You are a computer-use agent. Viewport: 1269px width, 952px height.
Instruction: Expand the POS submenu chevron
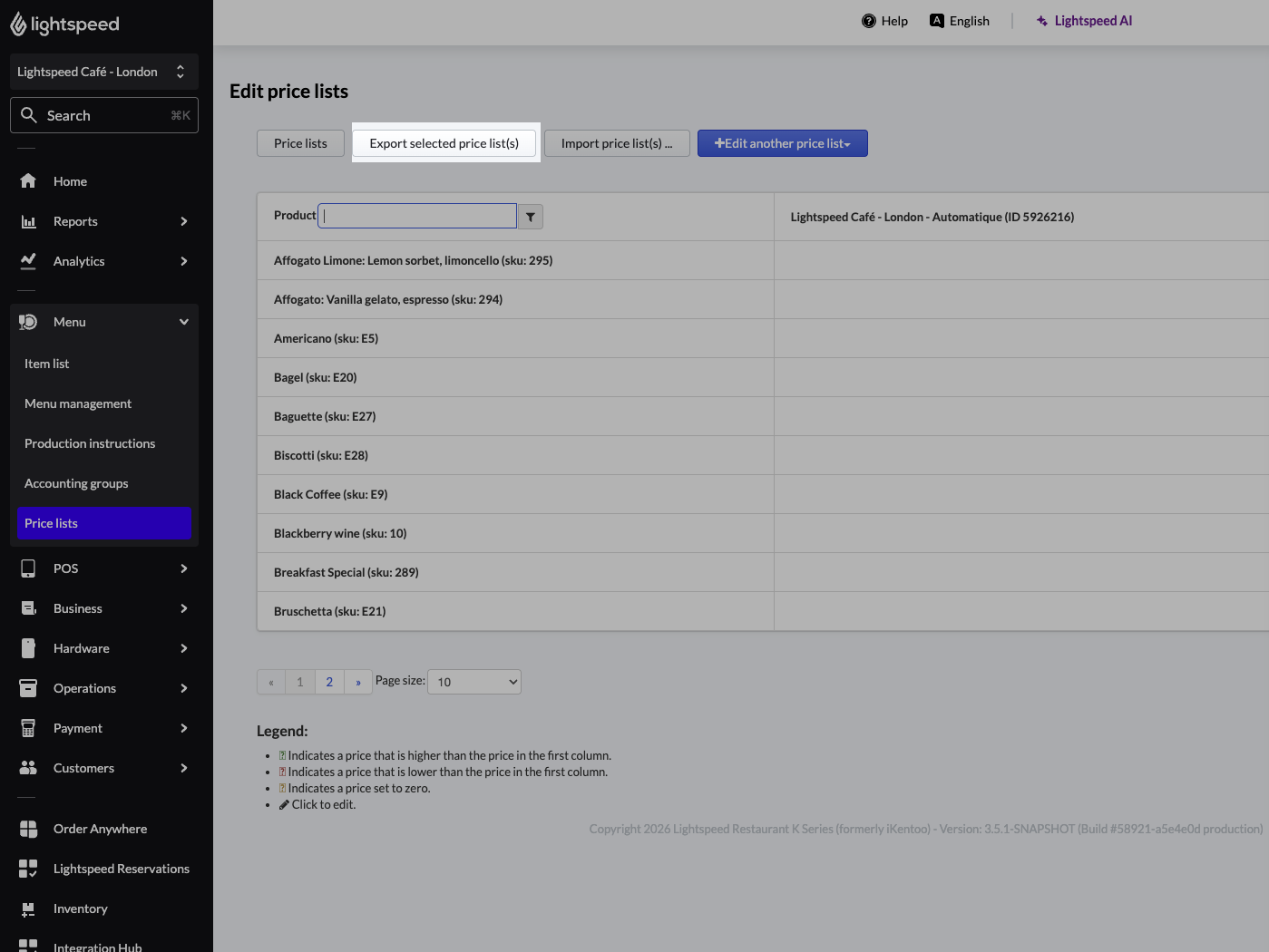coord(184,568)
